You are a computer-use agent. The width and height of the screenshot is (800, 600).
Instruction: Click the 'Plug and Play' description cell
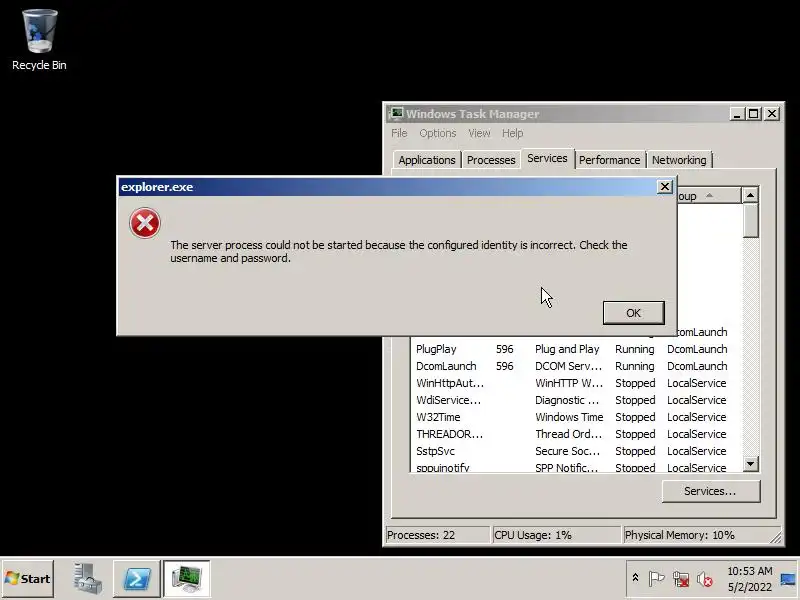[567, 349]
